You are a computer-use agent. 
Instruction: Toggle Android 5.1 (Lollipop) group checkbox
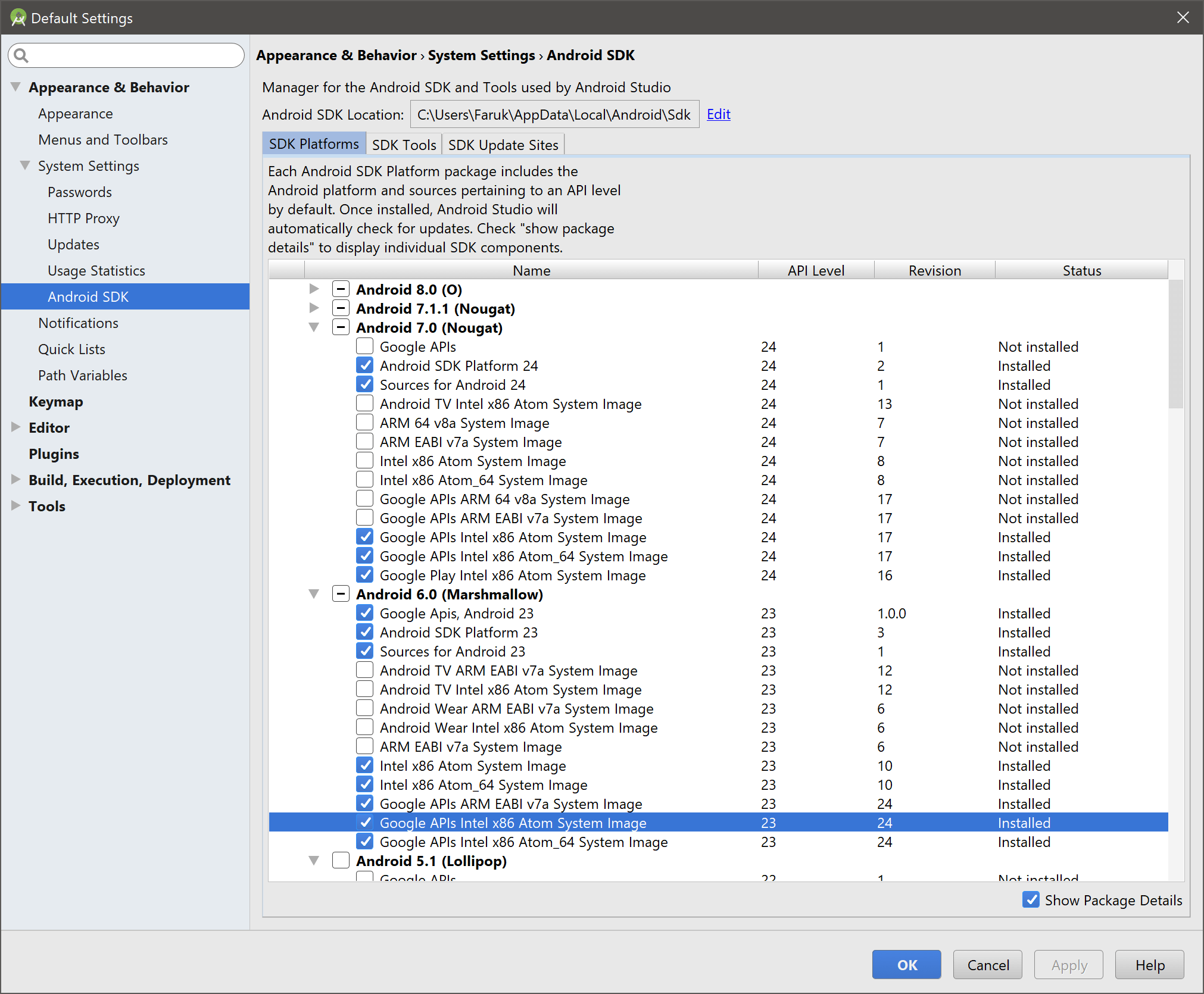[x=341, y=860]
